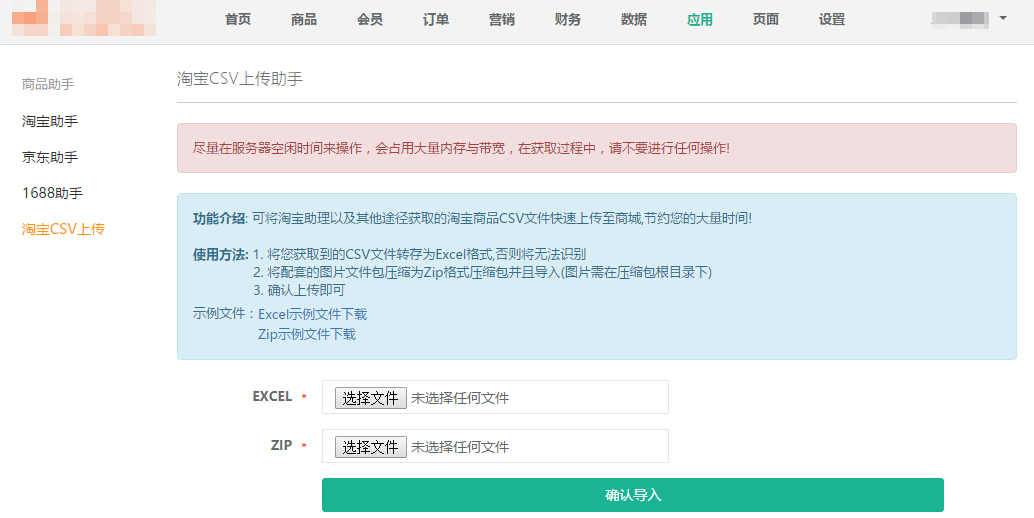1034x518 pixels.
Task: Open the 订单 navigation item
Action: [x=436, y=20]
